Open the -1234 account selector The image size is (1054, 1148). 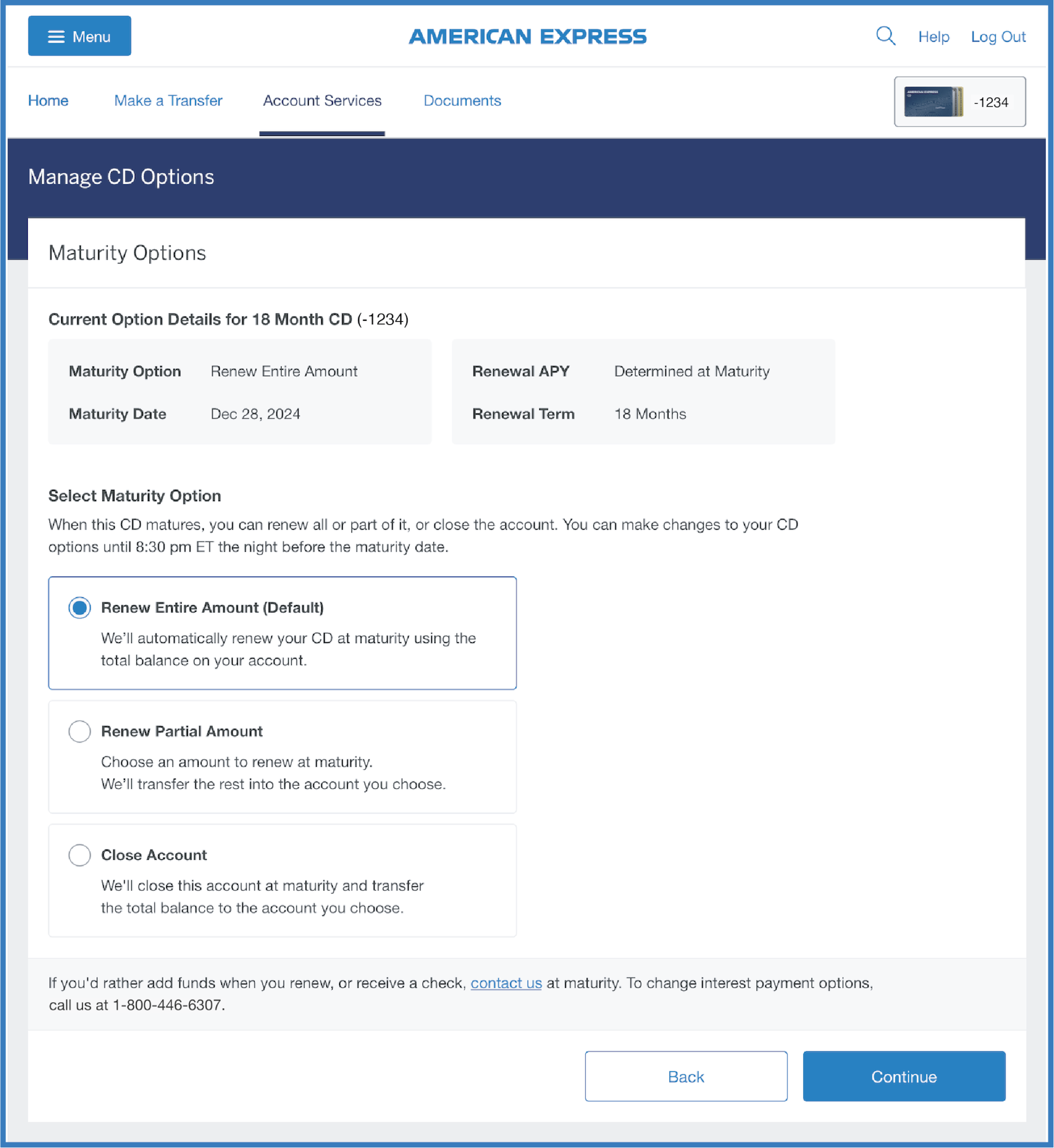(x=991, y=102)
